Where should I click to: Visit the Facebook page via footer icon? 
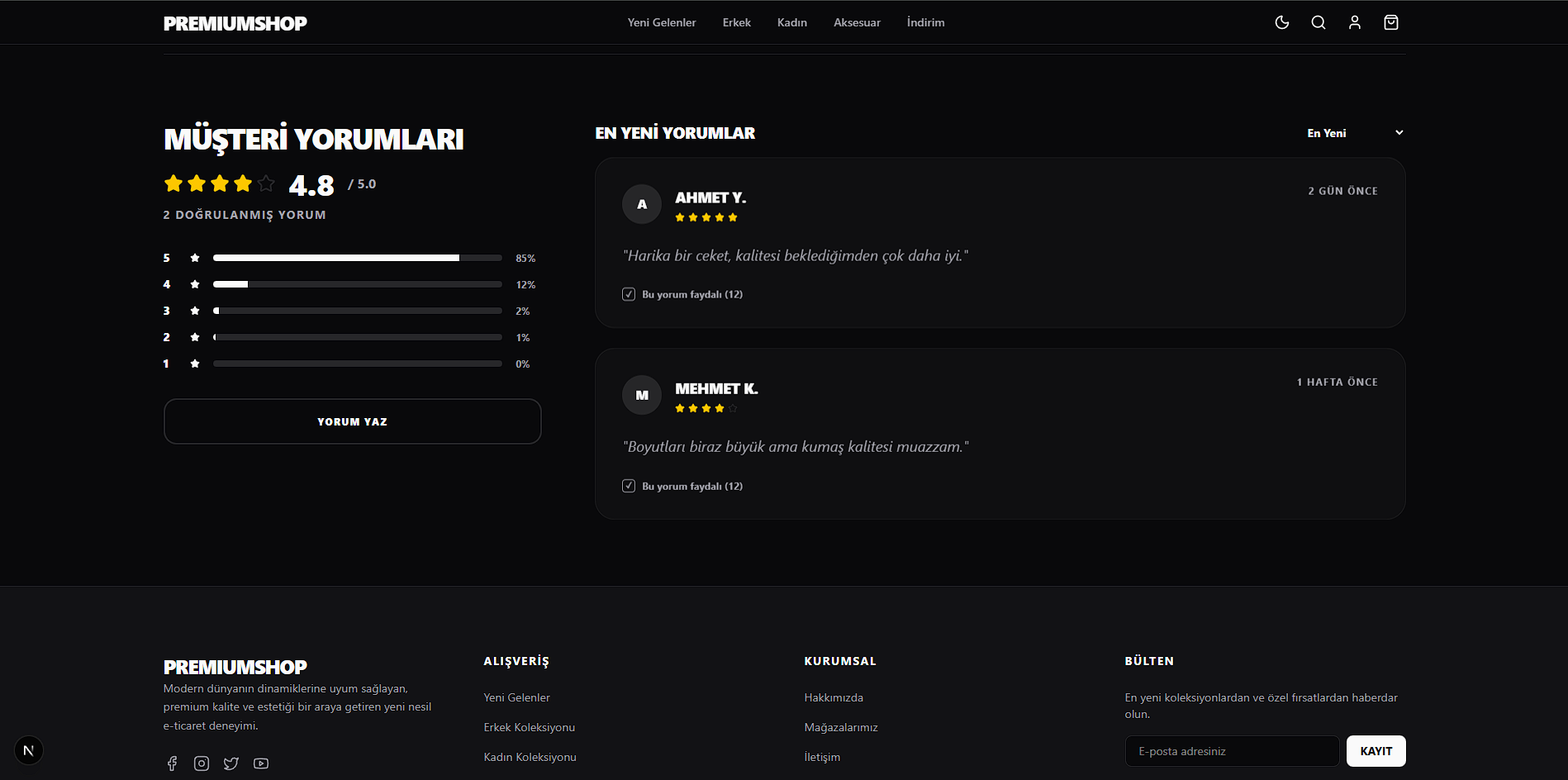pos(172,763)
